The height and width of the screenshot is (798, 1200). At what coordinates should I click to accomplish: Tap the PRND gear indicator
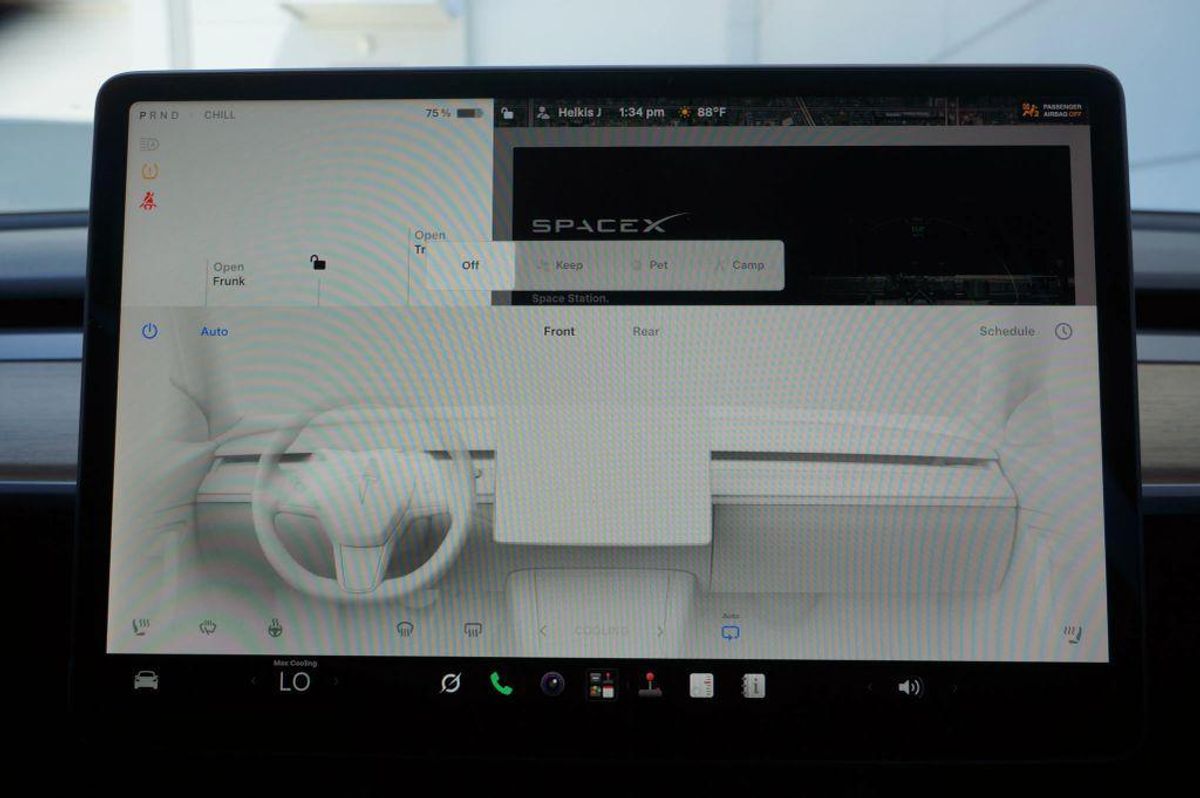pyautogui.click(x=160, y=115)
